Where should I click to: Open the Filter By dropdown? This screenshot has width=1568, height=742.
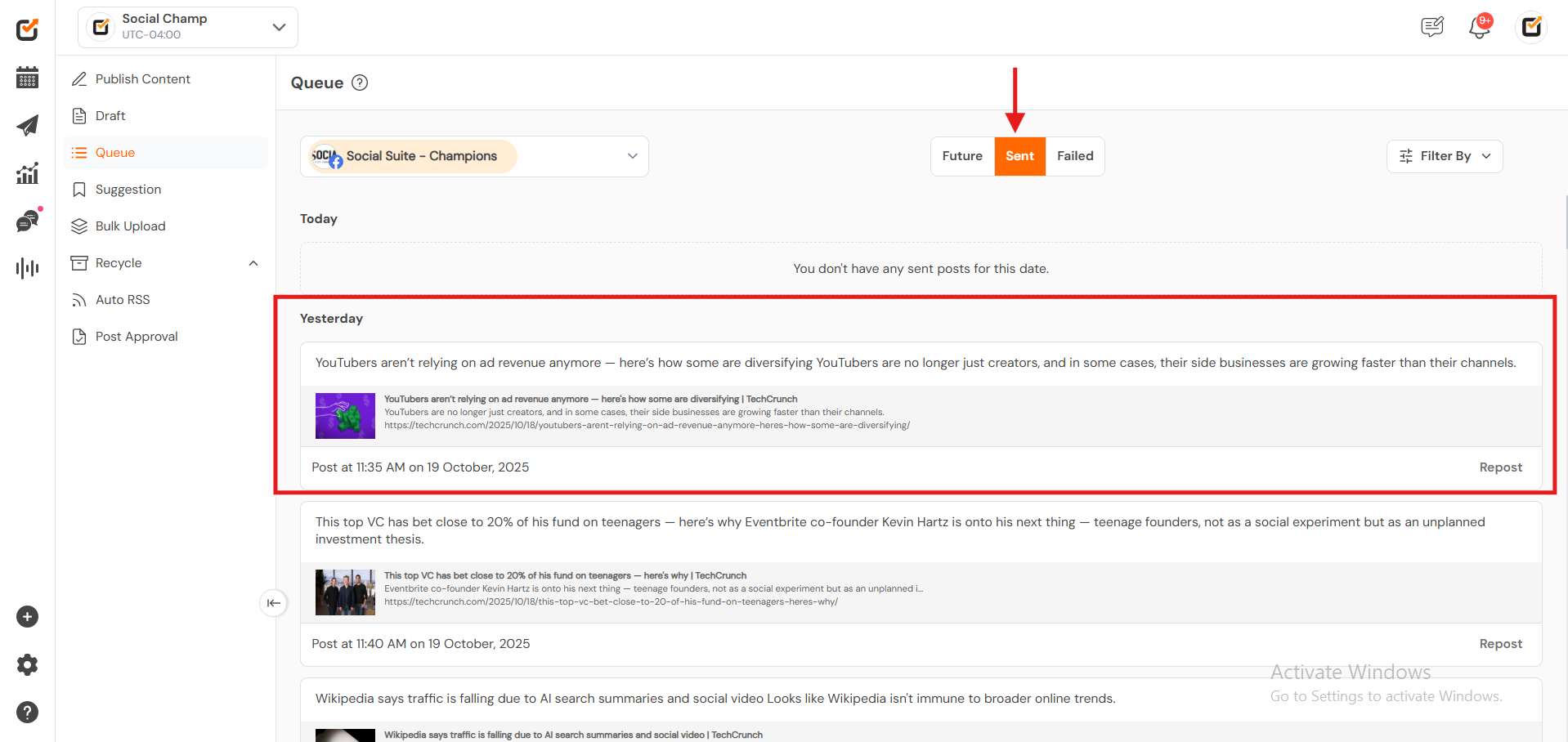click(x=1445, y=156)
